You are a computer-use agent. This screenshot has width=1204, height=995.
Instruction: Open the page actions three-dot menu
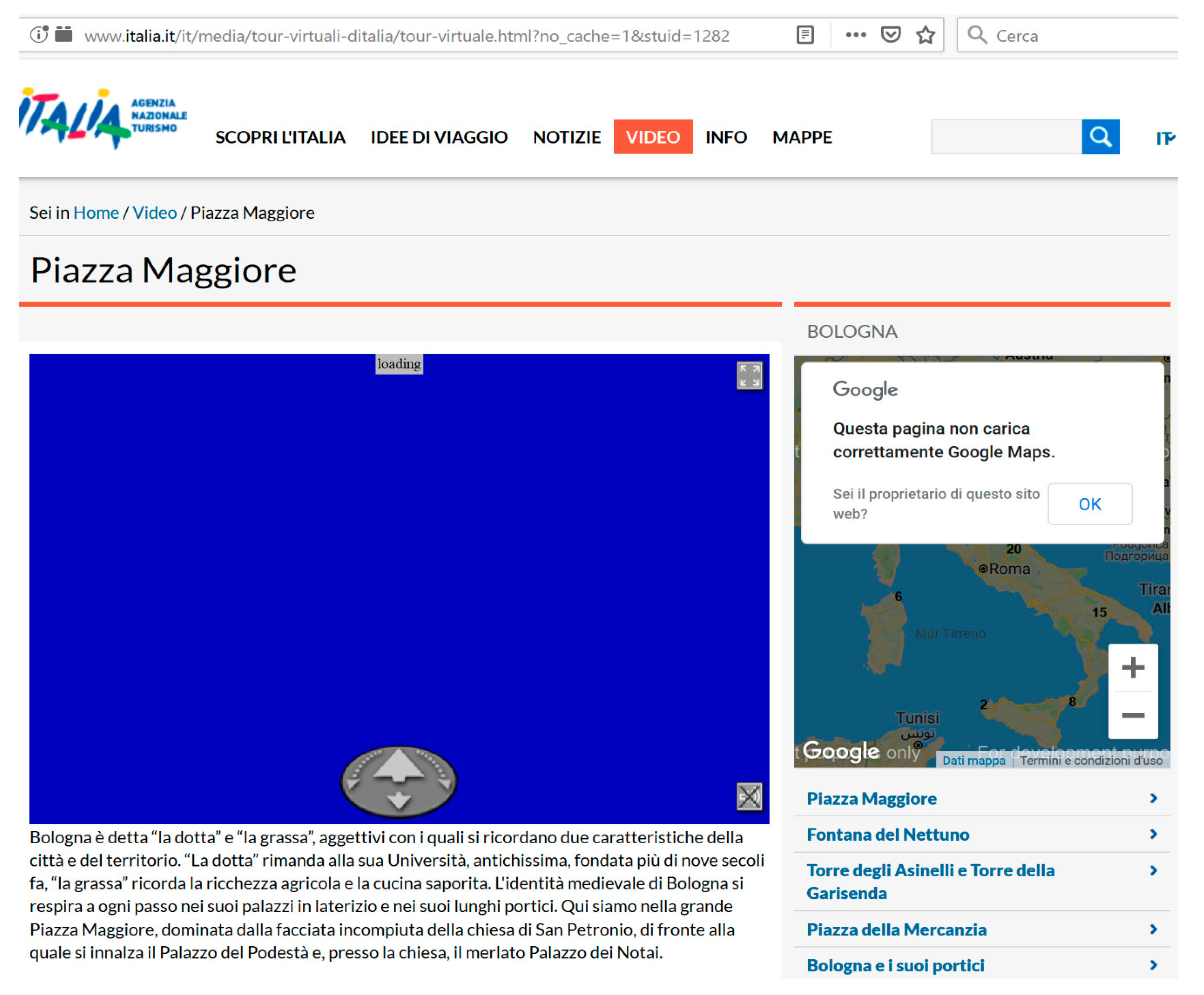point(855,35)
